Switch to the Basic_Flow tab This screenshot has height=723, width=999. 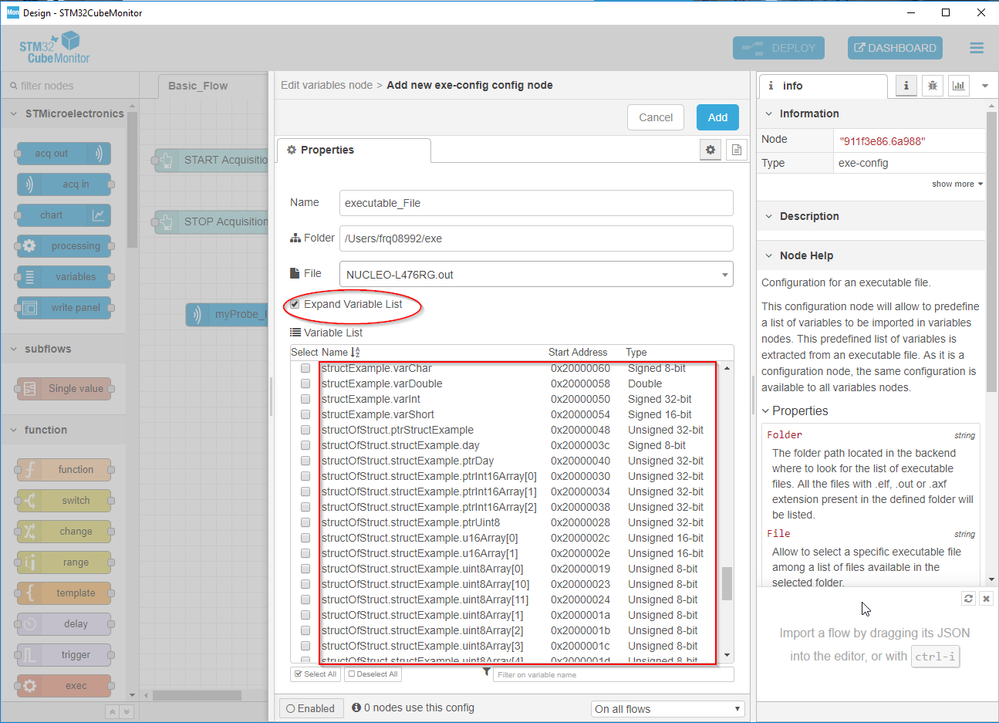click(198, 86)
